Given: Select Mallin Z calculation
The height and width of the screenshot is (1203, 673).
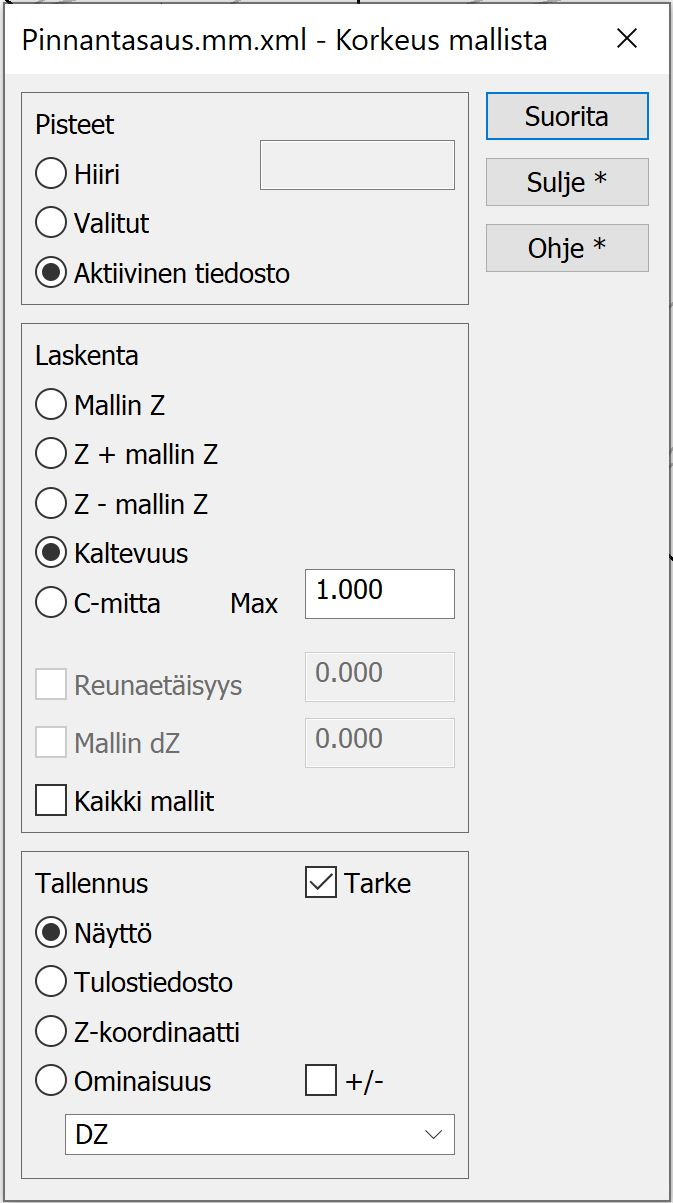Looking at the screenshot, I should [51, 405].
